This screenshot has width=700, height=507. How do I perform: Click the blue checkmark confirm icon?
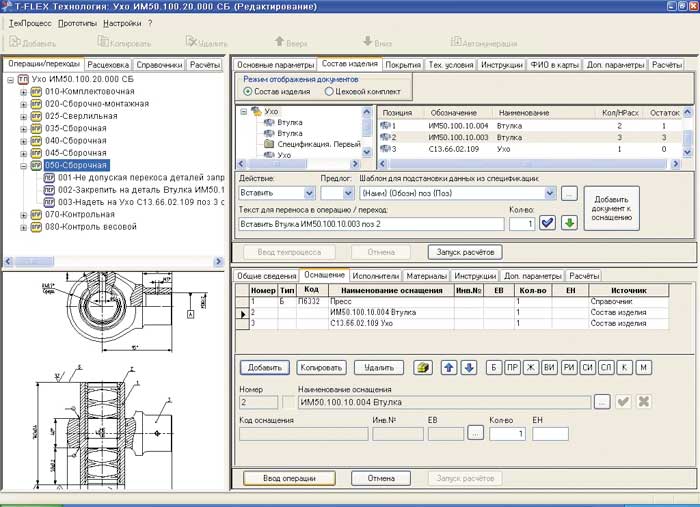click(547, 224)
